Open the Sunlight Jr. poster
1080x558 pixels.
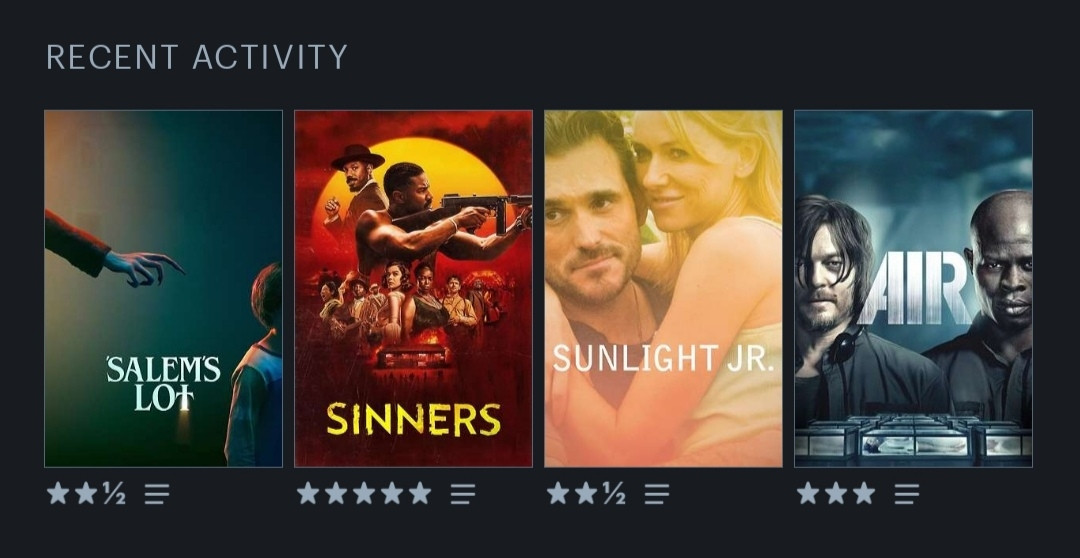pyautogui.click(x=663, y=289)
